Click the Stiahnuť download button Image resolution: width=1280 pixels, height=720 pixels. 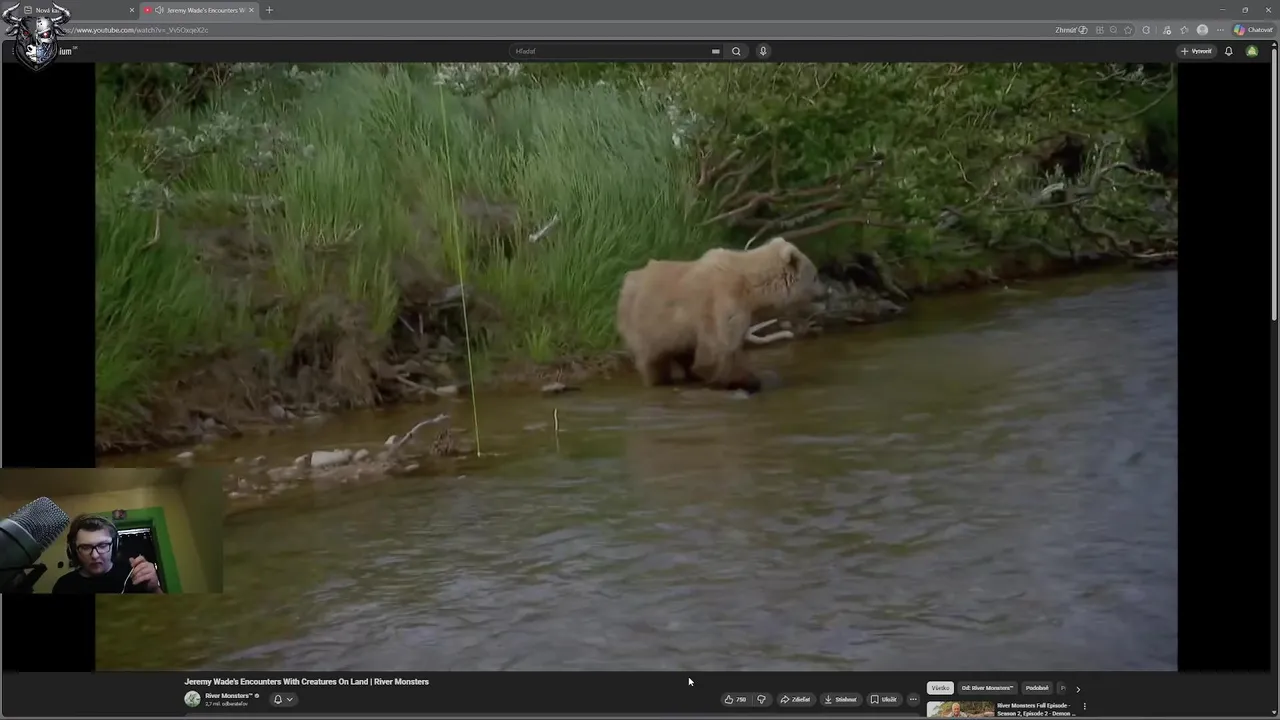[x=840, y=699]
